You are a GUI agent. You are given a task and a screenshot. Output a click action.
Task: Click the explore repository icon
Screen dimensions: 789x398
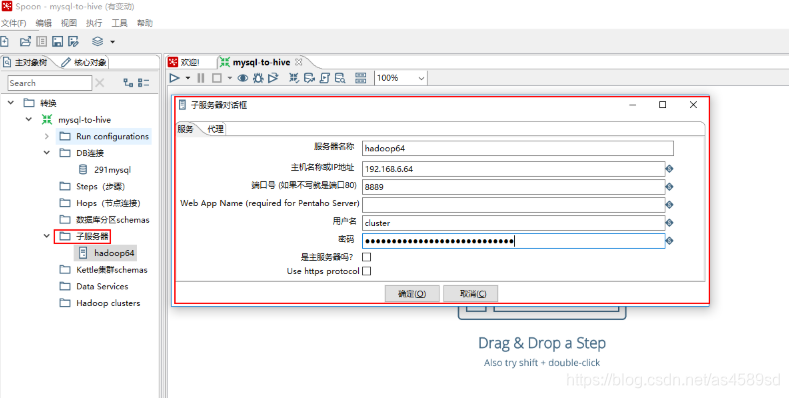(x=41, y=42)
